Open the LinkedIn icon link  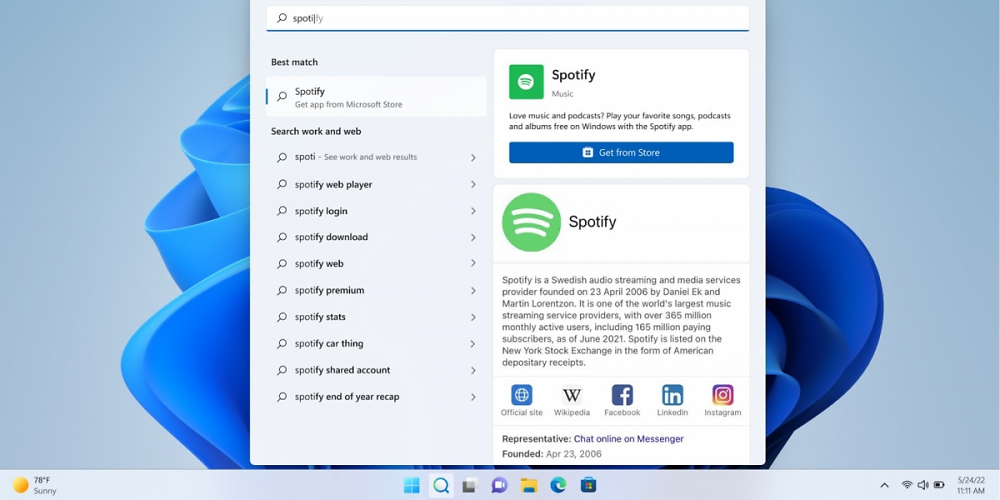point(672,395)
